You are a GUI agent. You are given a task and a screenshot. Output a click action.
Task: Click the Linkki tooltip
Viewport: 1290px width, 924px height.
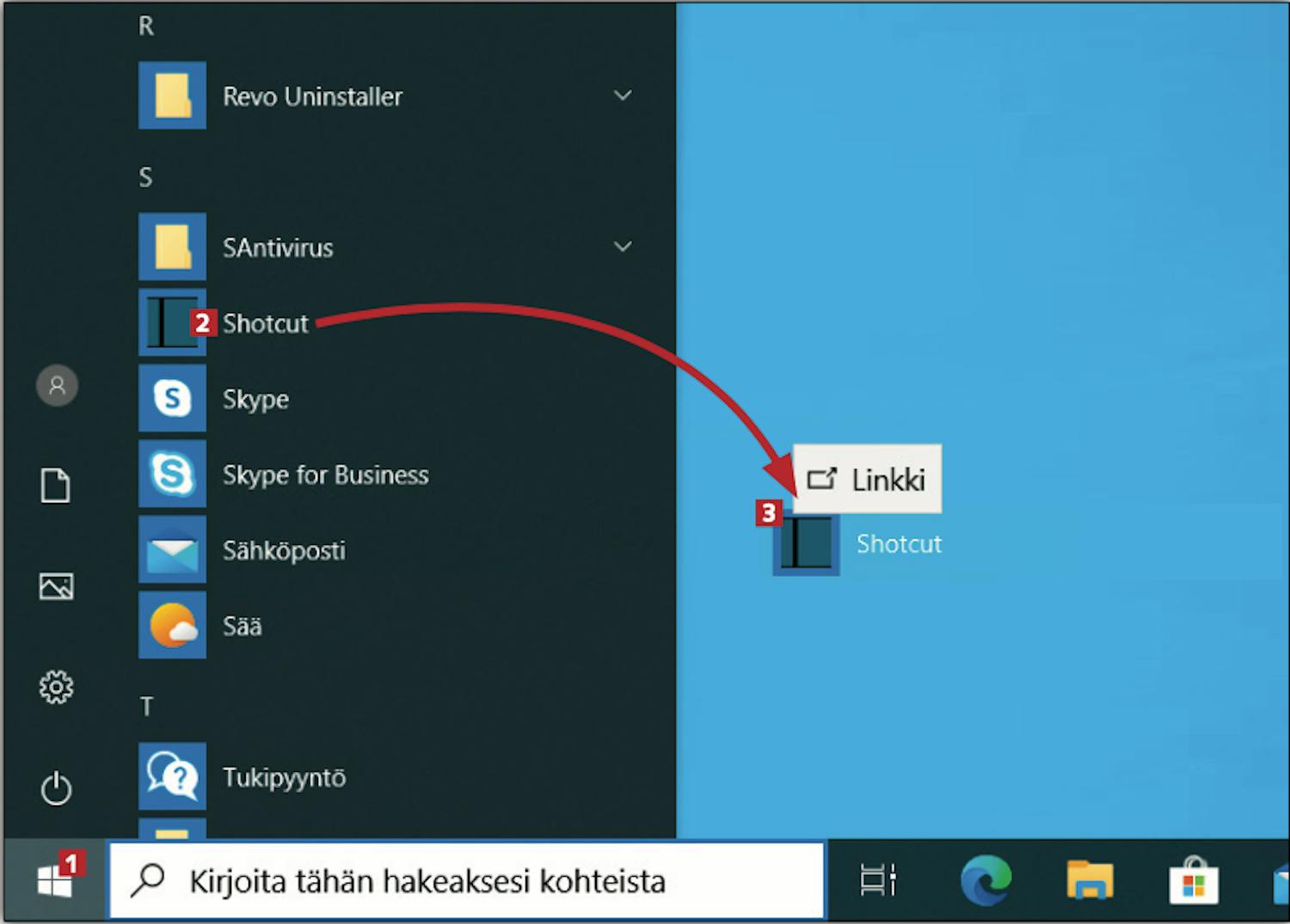click(867, 479)
